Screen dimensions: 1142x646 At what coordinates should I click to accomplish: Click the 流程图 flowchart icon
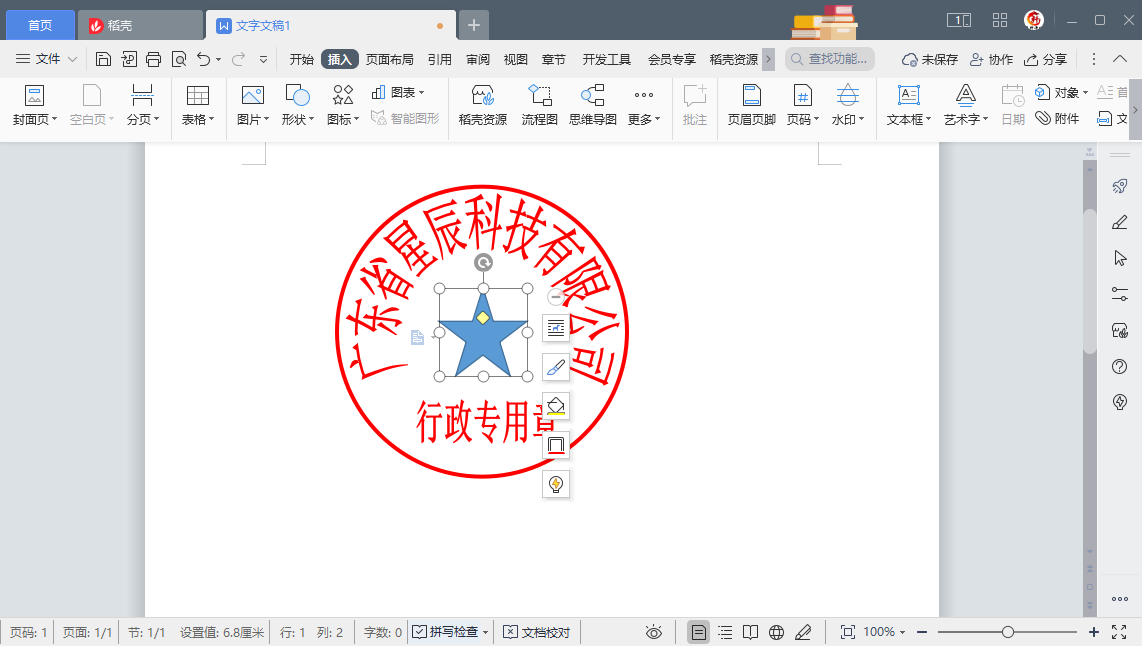pyautogui.click(x=539, y=106)
